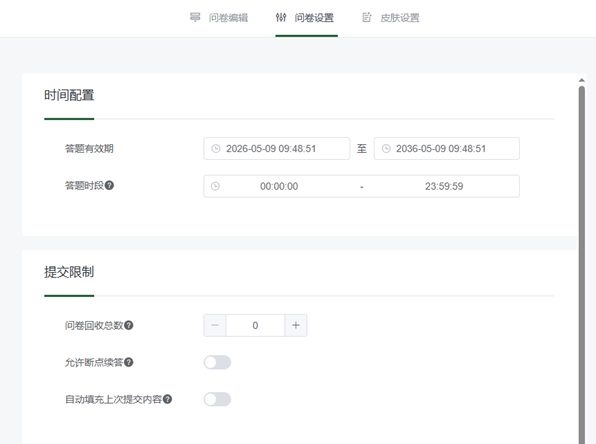Open start date picker 2026-05-09 09:48:51

(x=277, y=149)
